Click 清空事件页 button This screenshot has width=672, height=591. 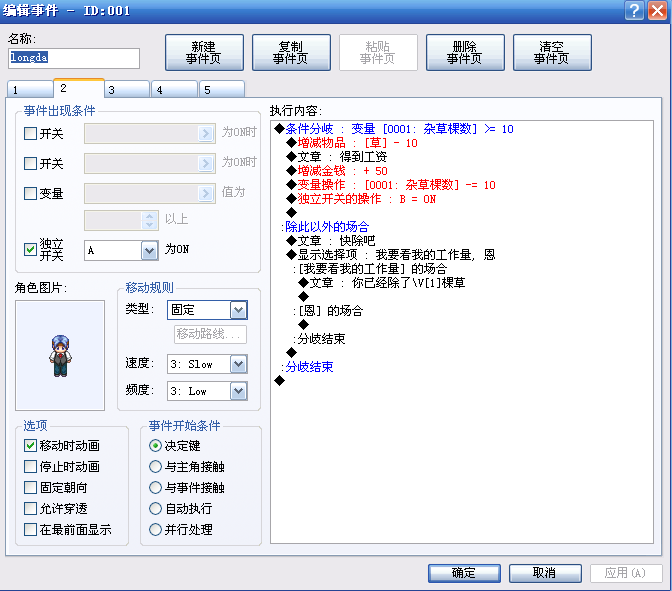point(552,53)
